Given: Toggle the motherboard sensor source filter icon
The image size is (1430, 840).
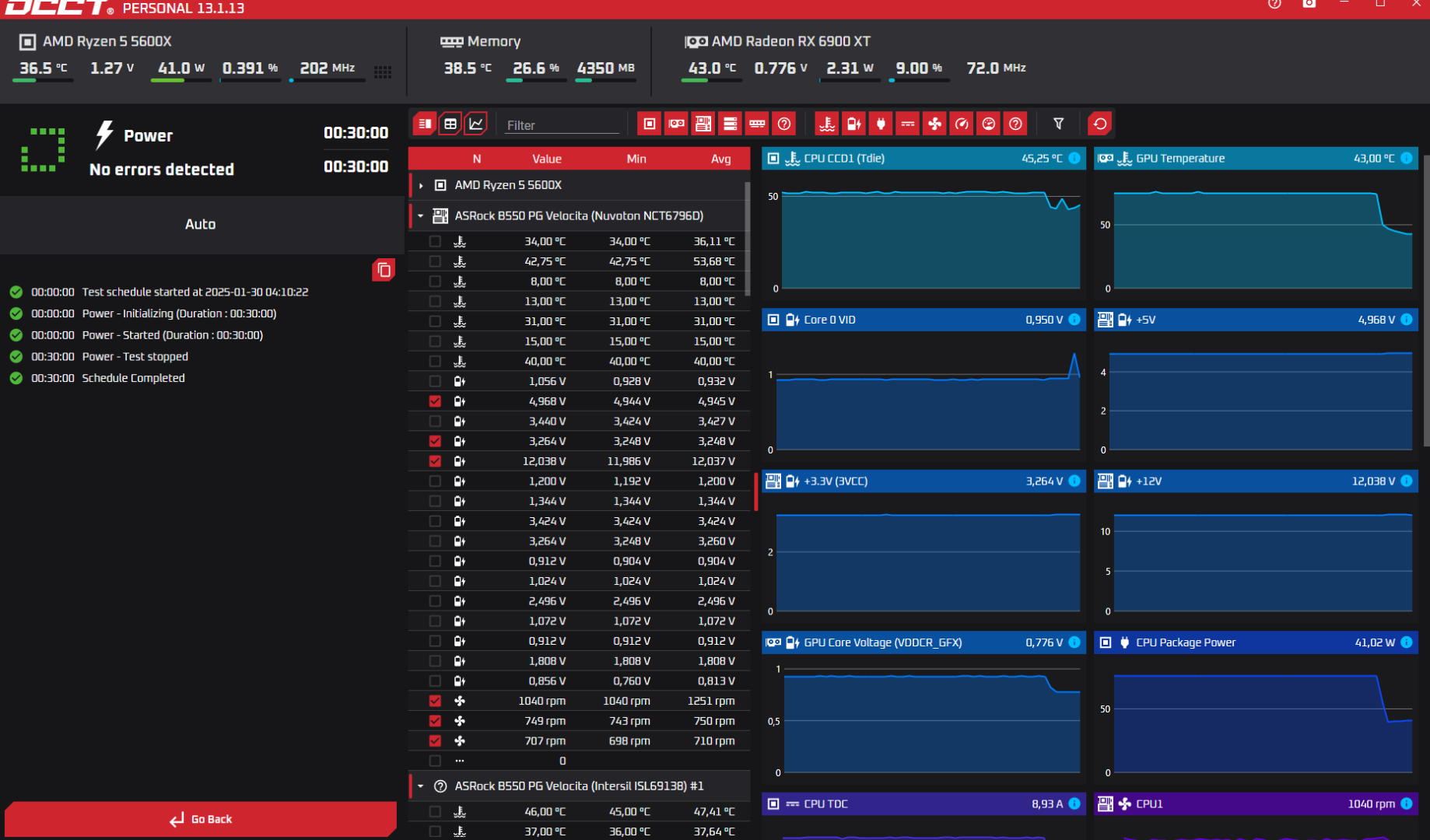Looking at the screenshot, I should point(703,124).
